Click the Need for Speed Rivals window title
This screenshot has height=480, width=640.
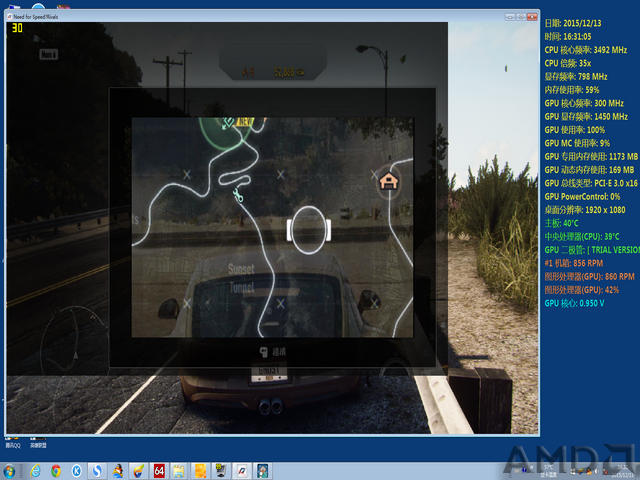(x=36, y=17)
